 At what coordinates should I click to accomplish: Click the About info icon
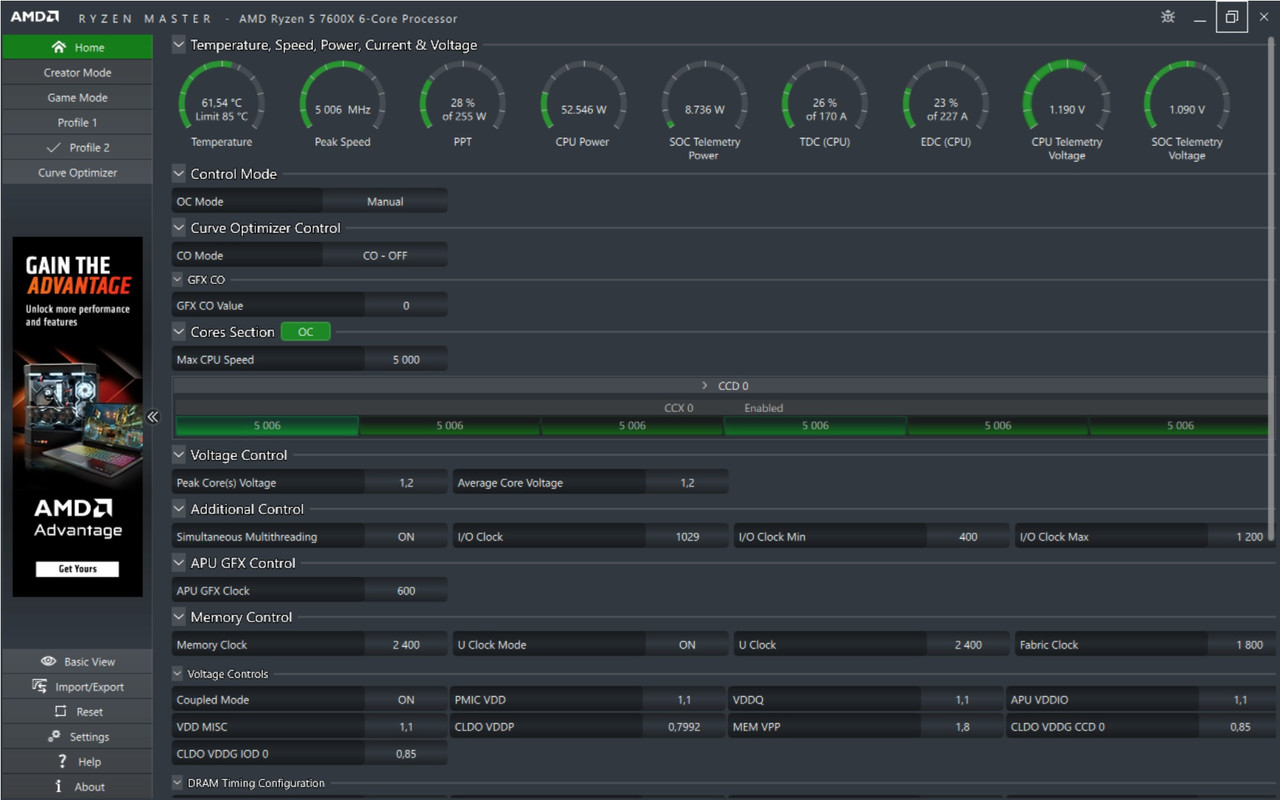[x=59, y=786]
